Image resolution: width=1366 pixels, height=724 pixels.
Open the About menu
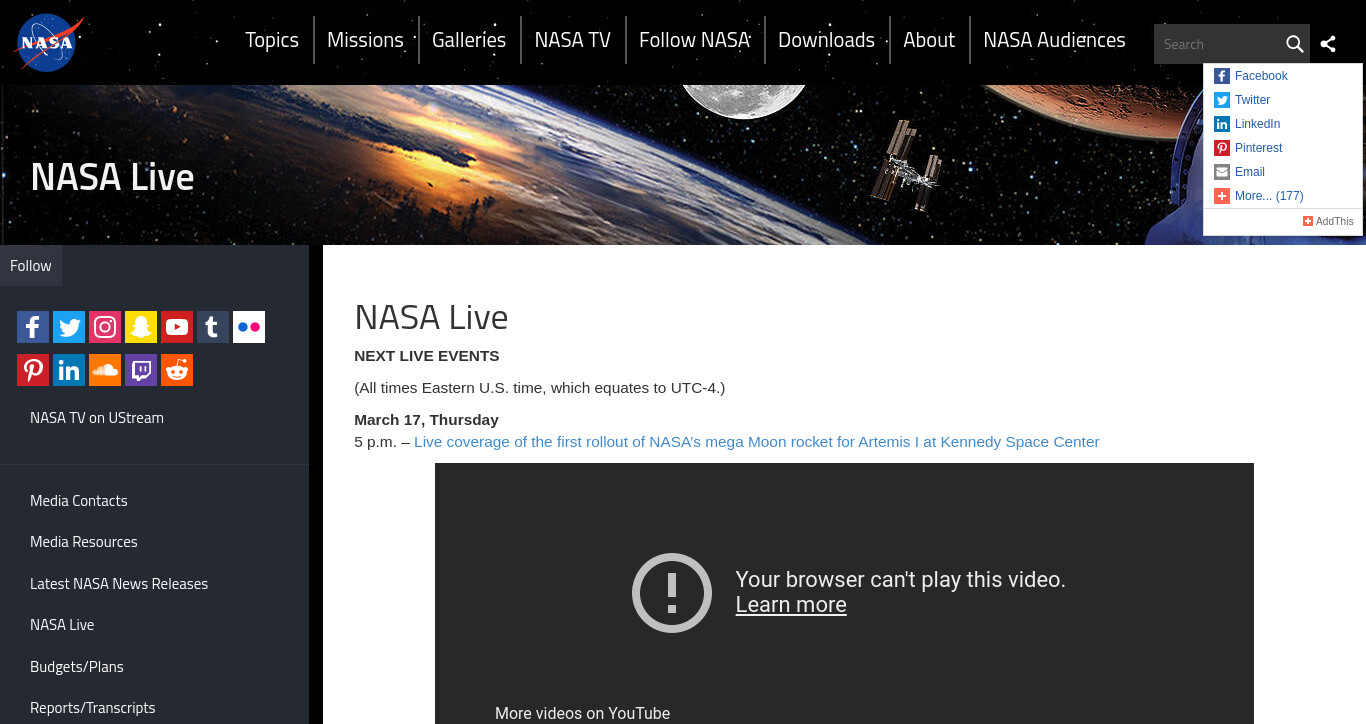click(x=929, y=40)
